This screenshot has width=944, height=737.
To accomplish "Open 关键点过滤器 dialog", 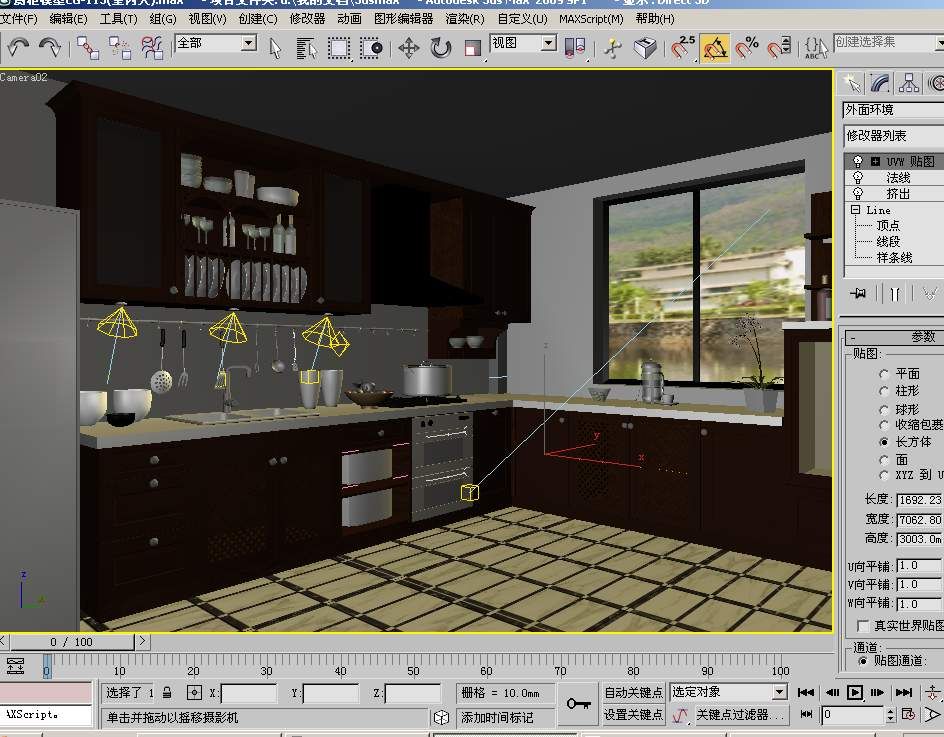I will tap(742, 715).
